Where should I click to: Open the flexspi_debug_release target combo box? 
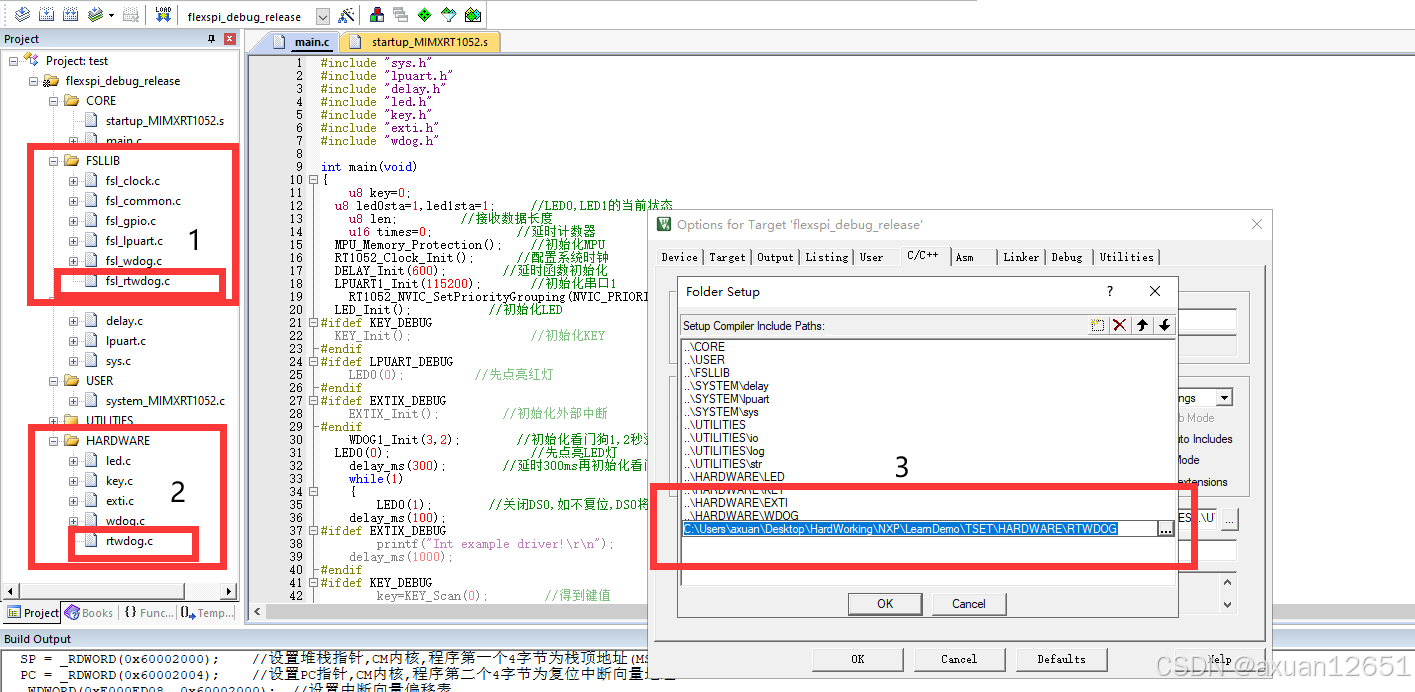(x=322, y=16)
